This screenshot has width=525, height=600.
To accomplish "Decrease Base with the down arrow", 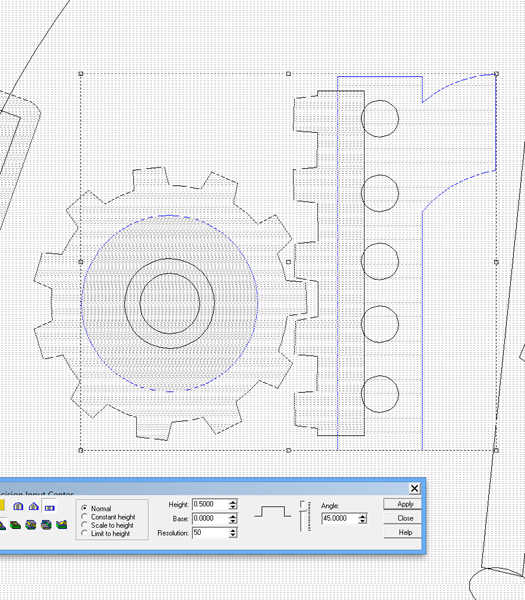I will [233, 521].
